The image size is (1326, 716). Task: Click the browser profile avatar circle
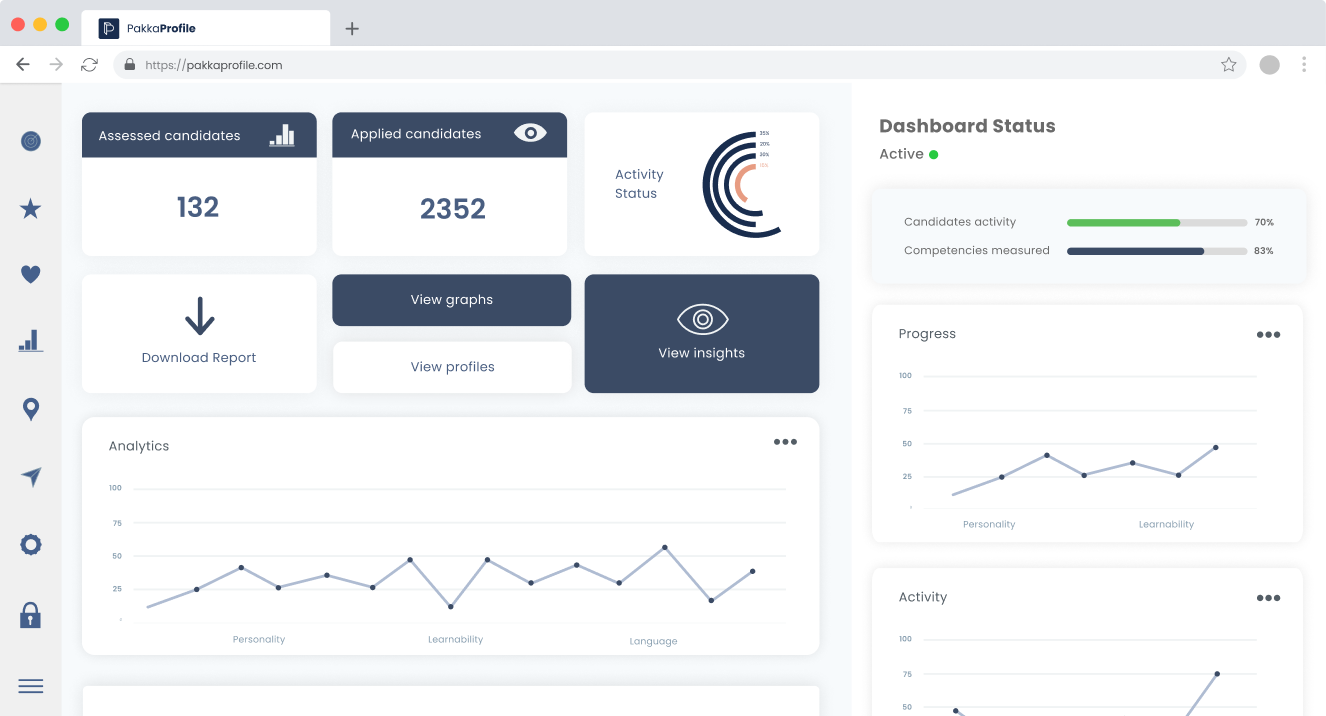tap(1269, 65)
